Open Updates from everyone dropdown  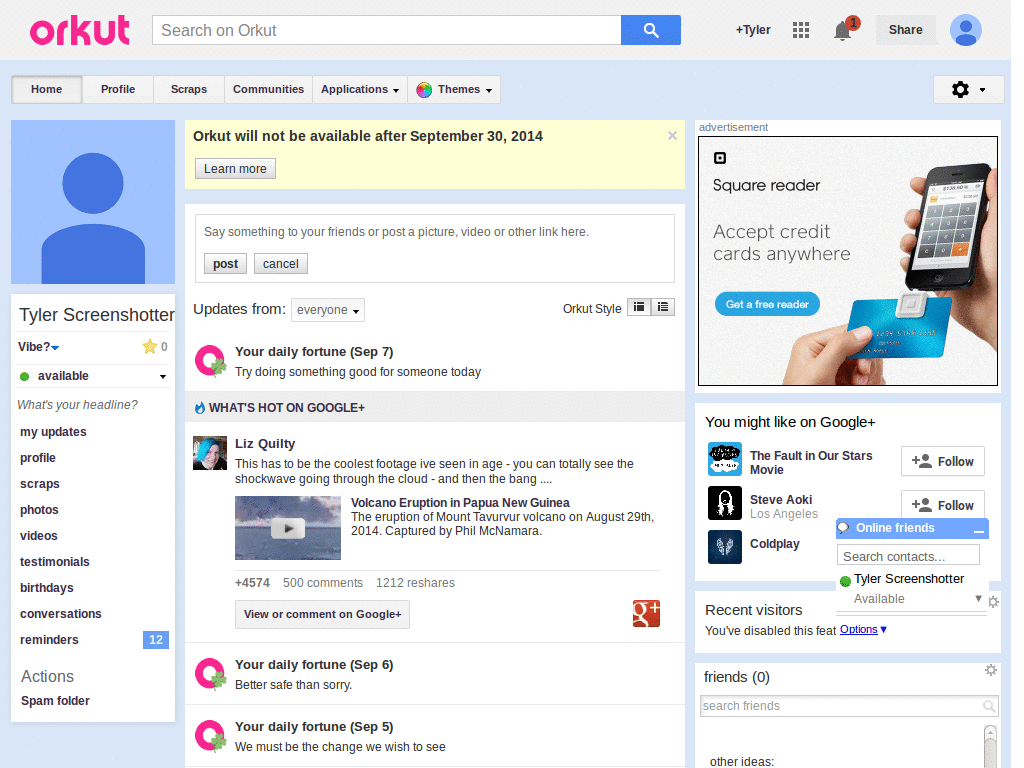(328, 310)
